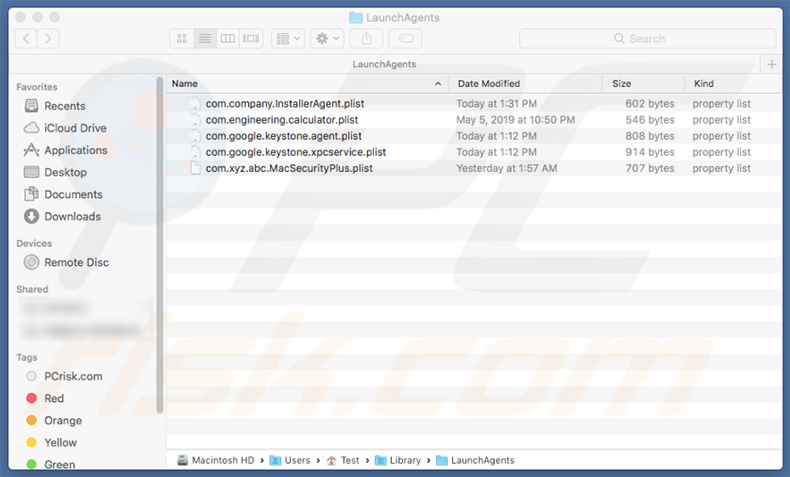Switch to column view
This screenshot has height=477, width=790.
[x=228, y=38]
